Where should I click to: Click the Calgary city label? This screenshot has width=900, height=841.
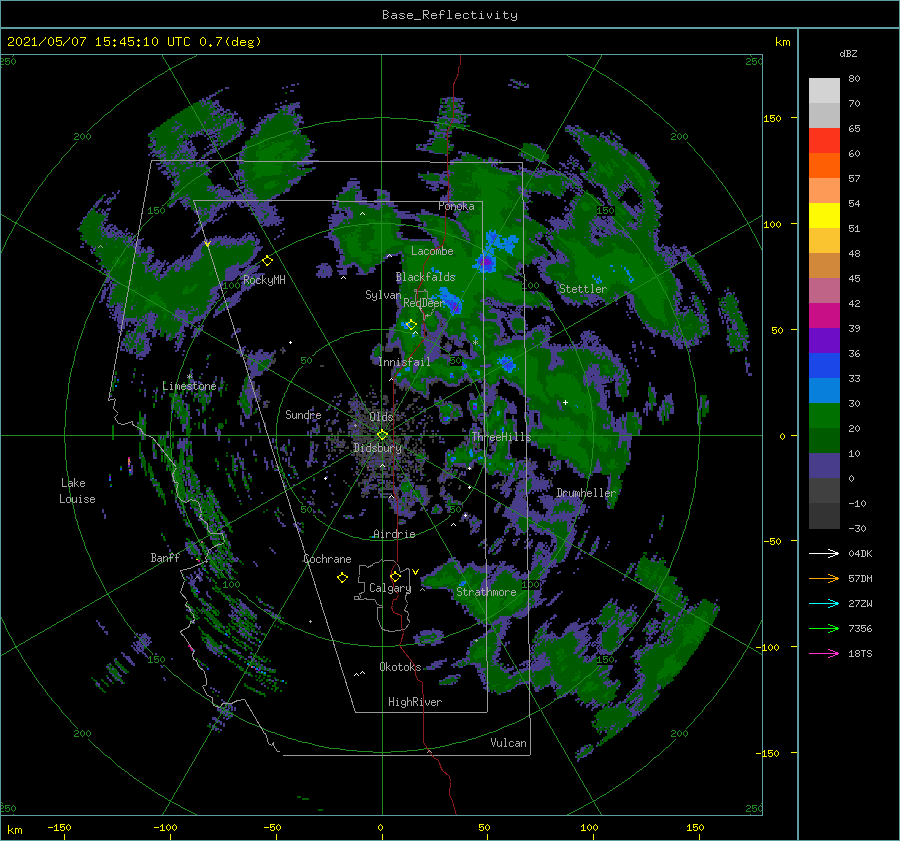390,588
